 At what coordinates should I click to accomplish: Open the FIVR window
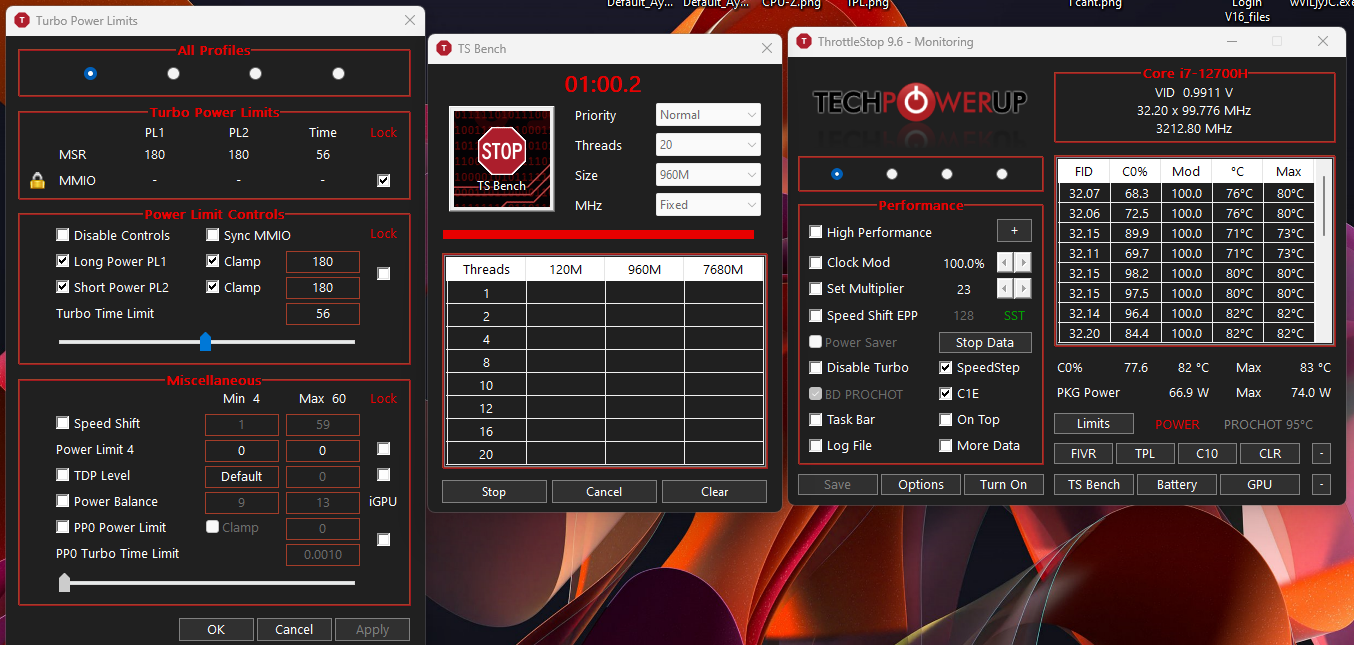pos(1083,454)
